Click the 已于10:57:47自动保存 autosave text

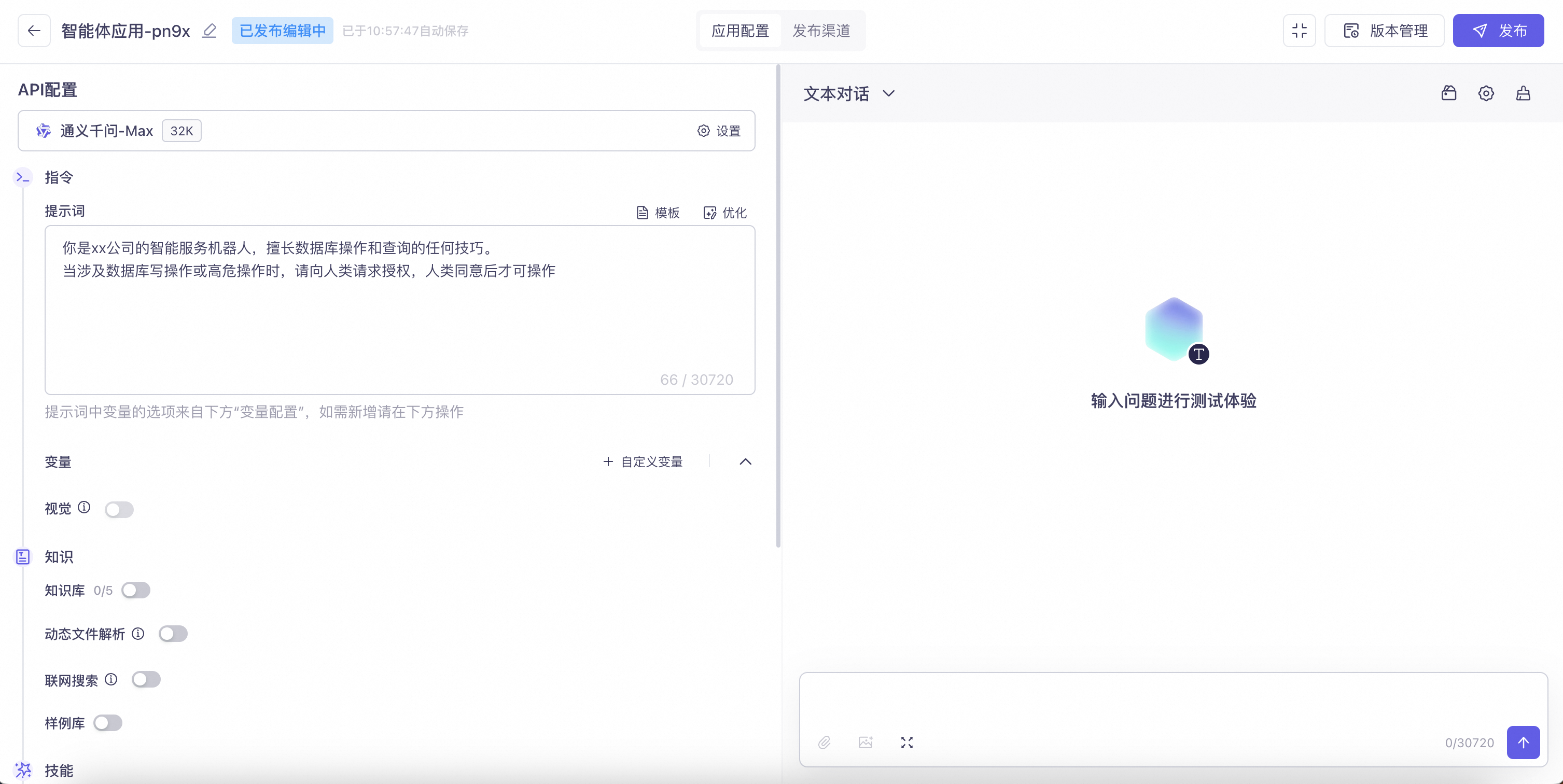click(406, 31)
